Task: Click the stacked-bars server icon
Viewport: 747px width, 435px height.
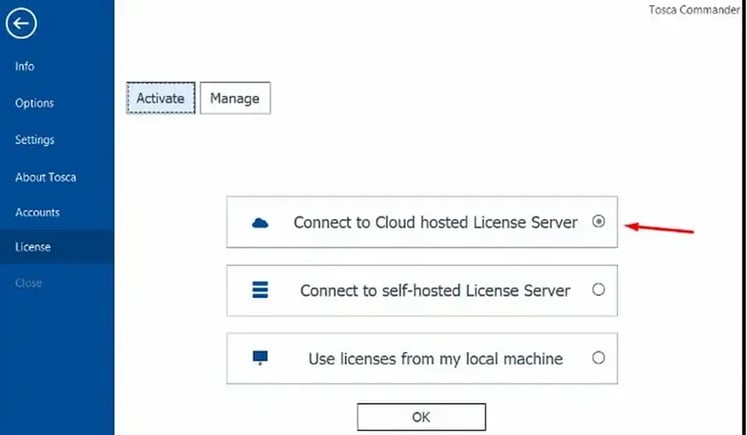Action: click(x=260, y=290)
